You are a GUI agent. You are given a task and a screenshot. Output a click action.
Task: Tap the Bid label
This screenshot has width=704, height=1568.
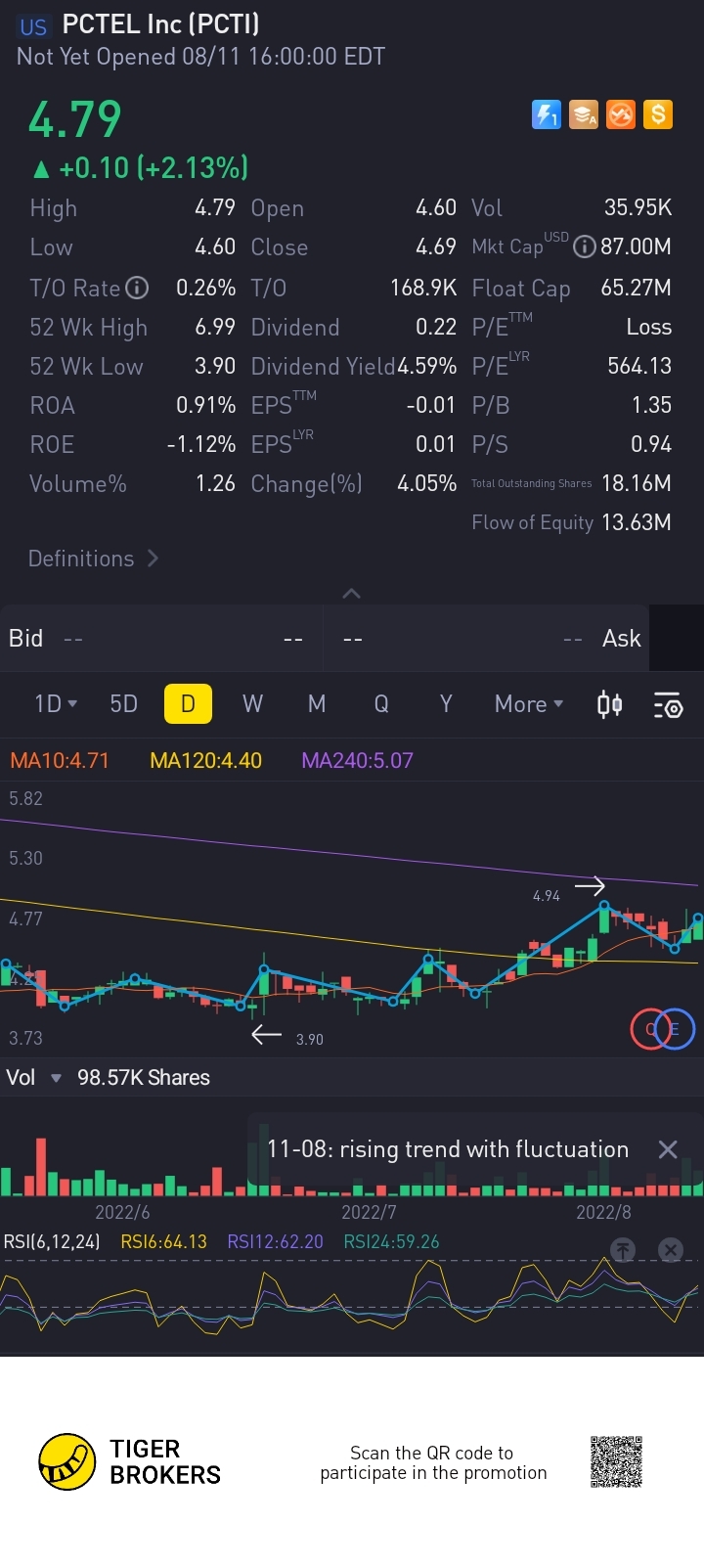pos(25,639)
